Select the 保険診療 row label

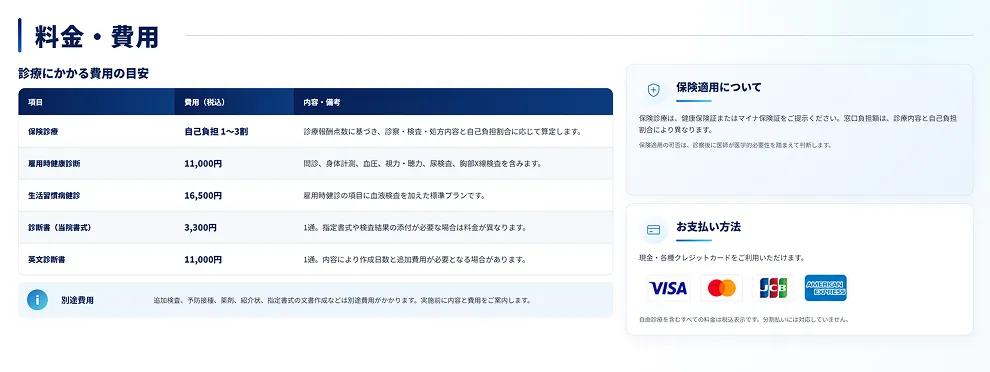43,131
